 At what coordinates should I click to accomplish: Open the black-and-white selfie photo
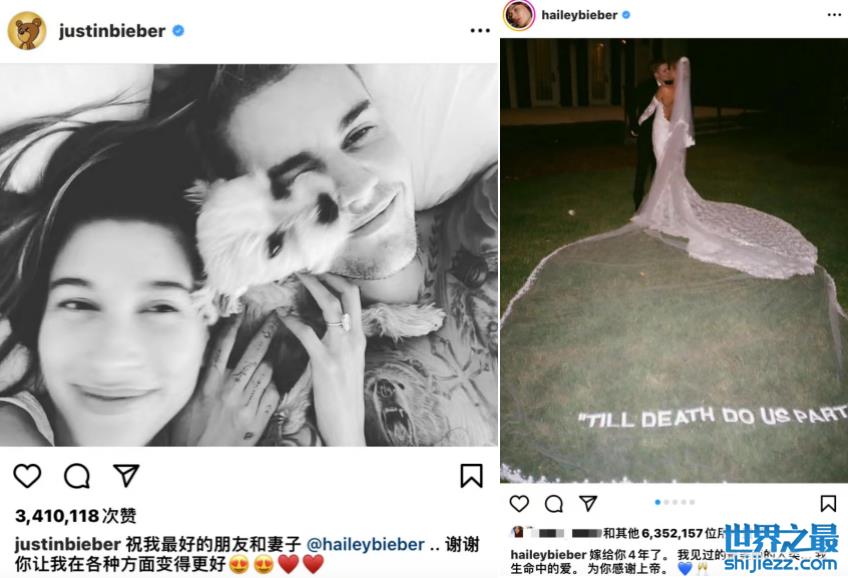[x=249, y=255]
